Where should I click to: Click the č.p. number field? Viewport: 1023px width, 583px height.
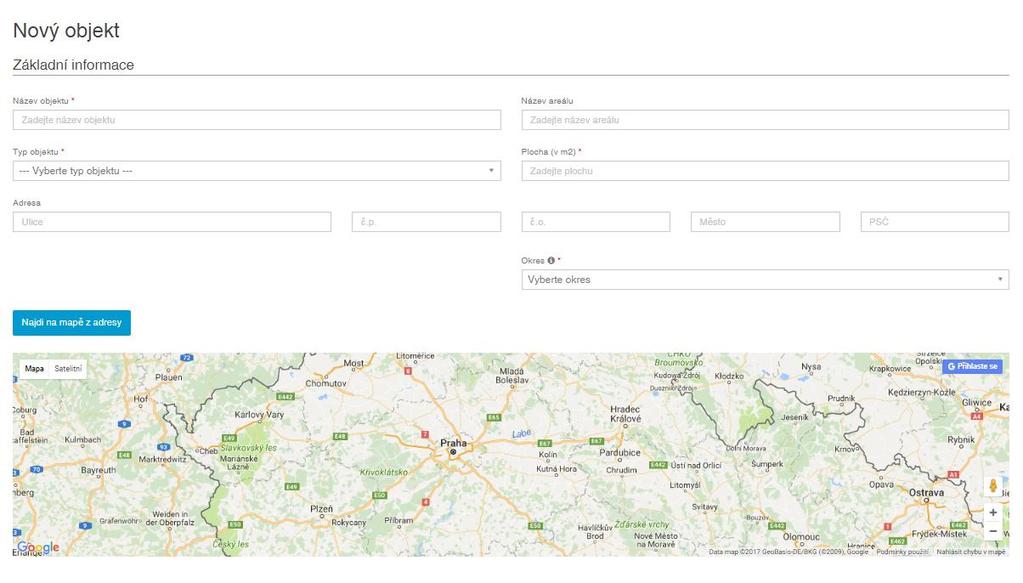(426, 222)
